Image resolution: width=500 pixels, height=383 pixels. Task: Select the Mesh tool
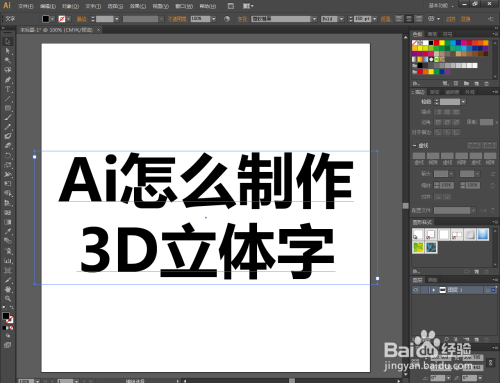(x=8, y=212)
